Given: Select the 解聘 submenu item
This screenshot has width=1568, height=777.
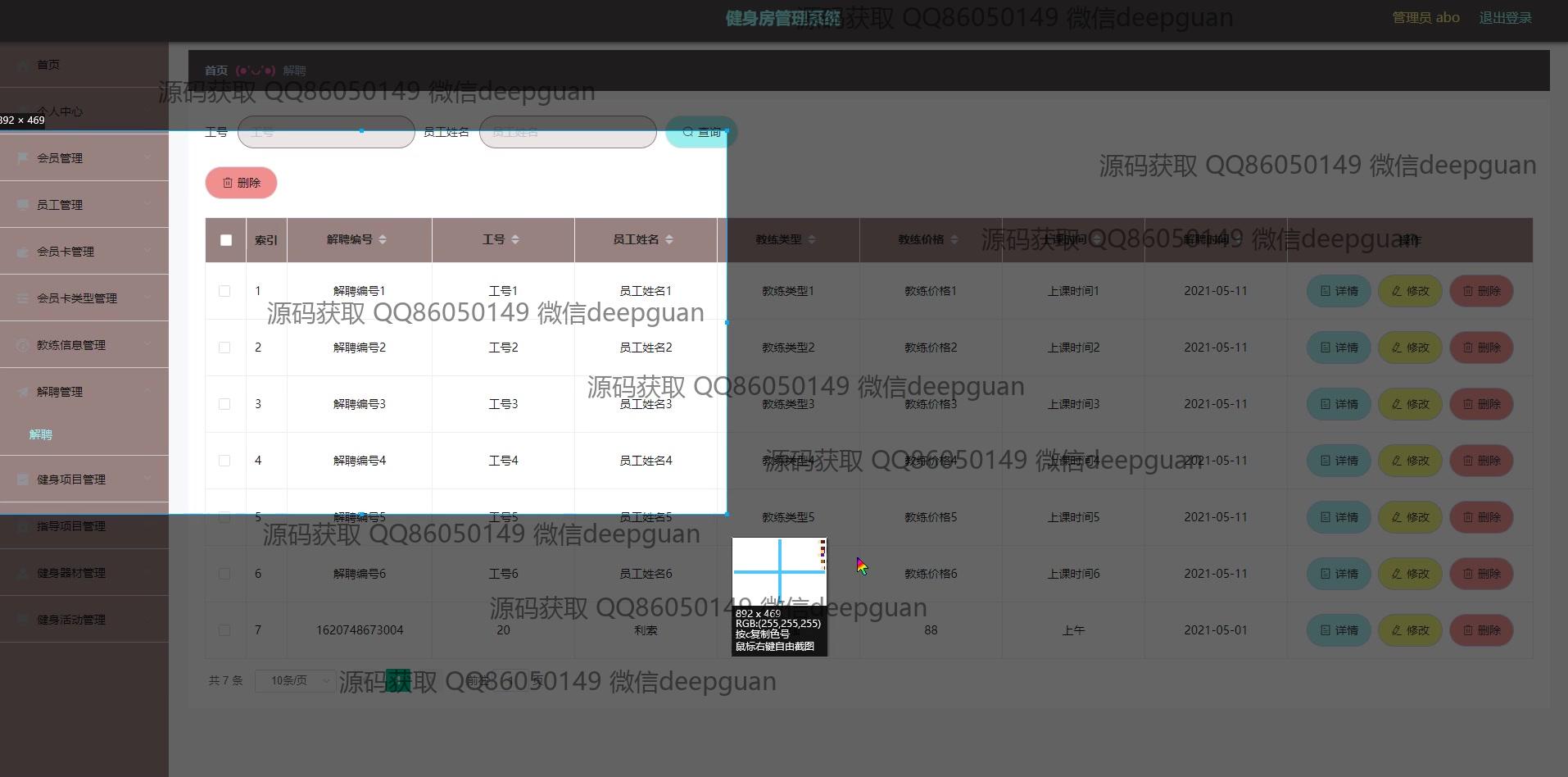Looking at the screenshot, I should pos(41,434).
